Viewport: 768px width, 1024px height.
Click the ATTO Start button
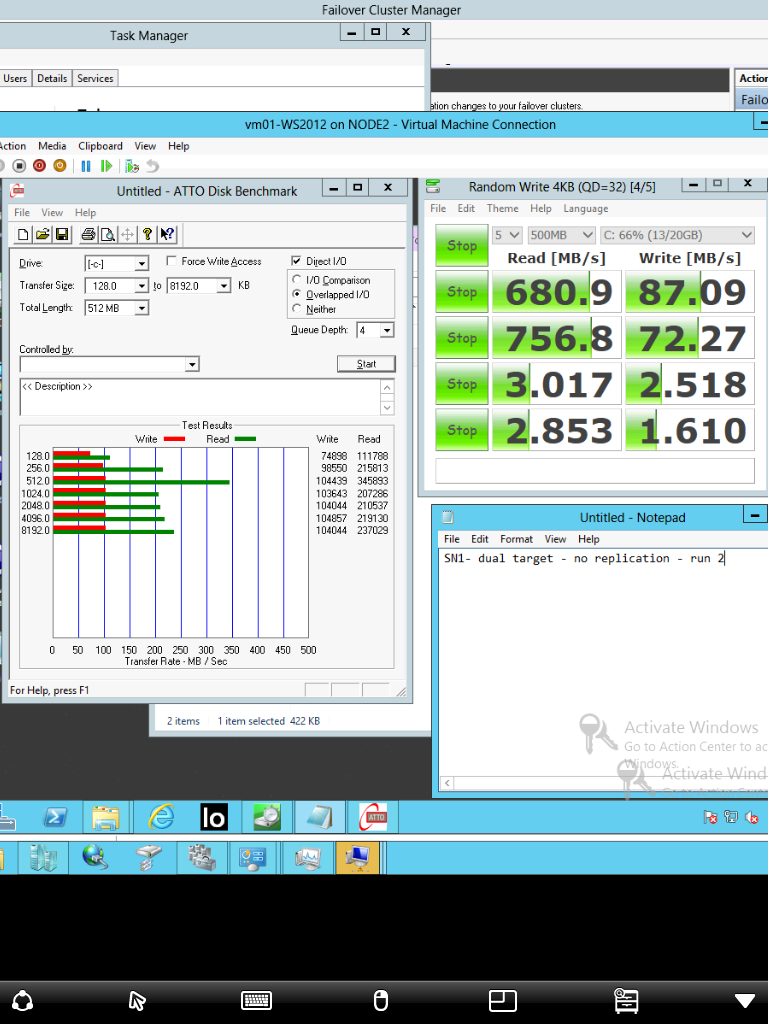point(366,364)
